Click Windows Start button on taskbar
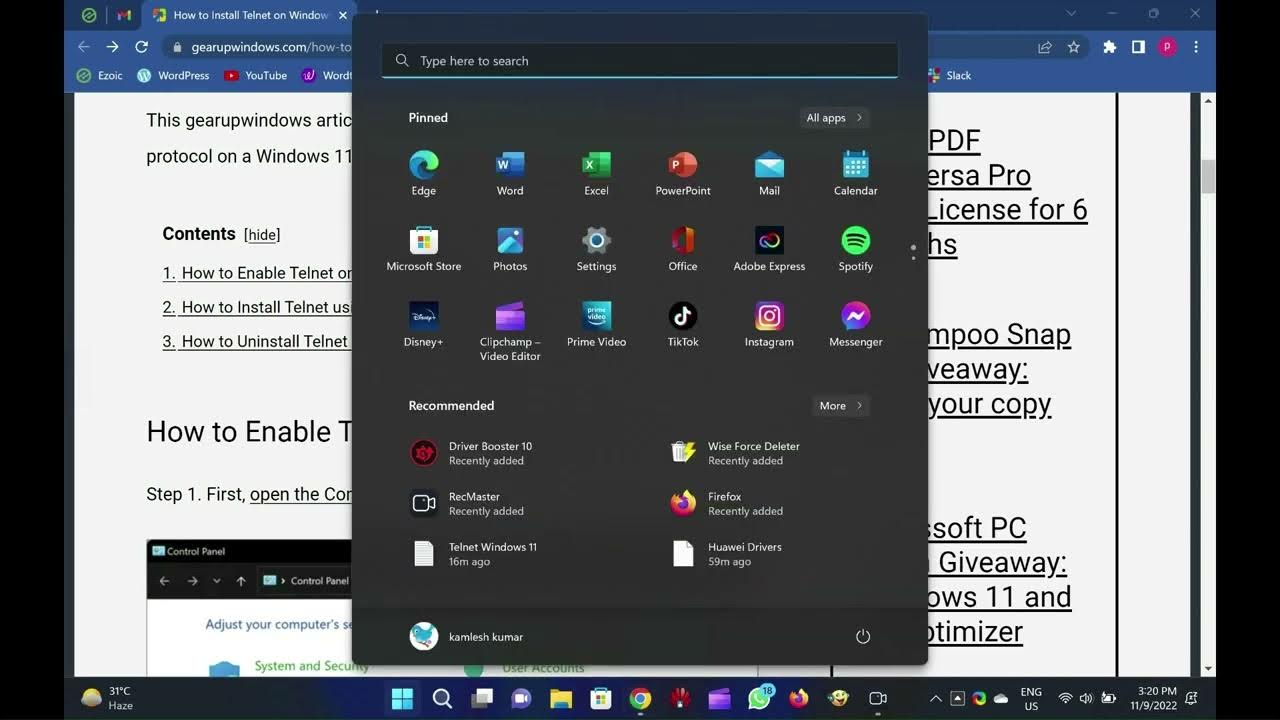 [x=402, y=698]
